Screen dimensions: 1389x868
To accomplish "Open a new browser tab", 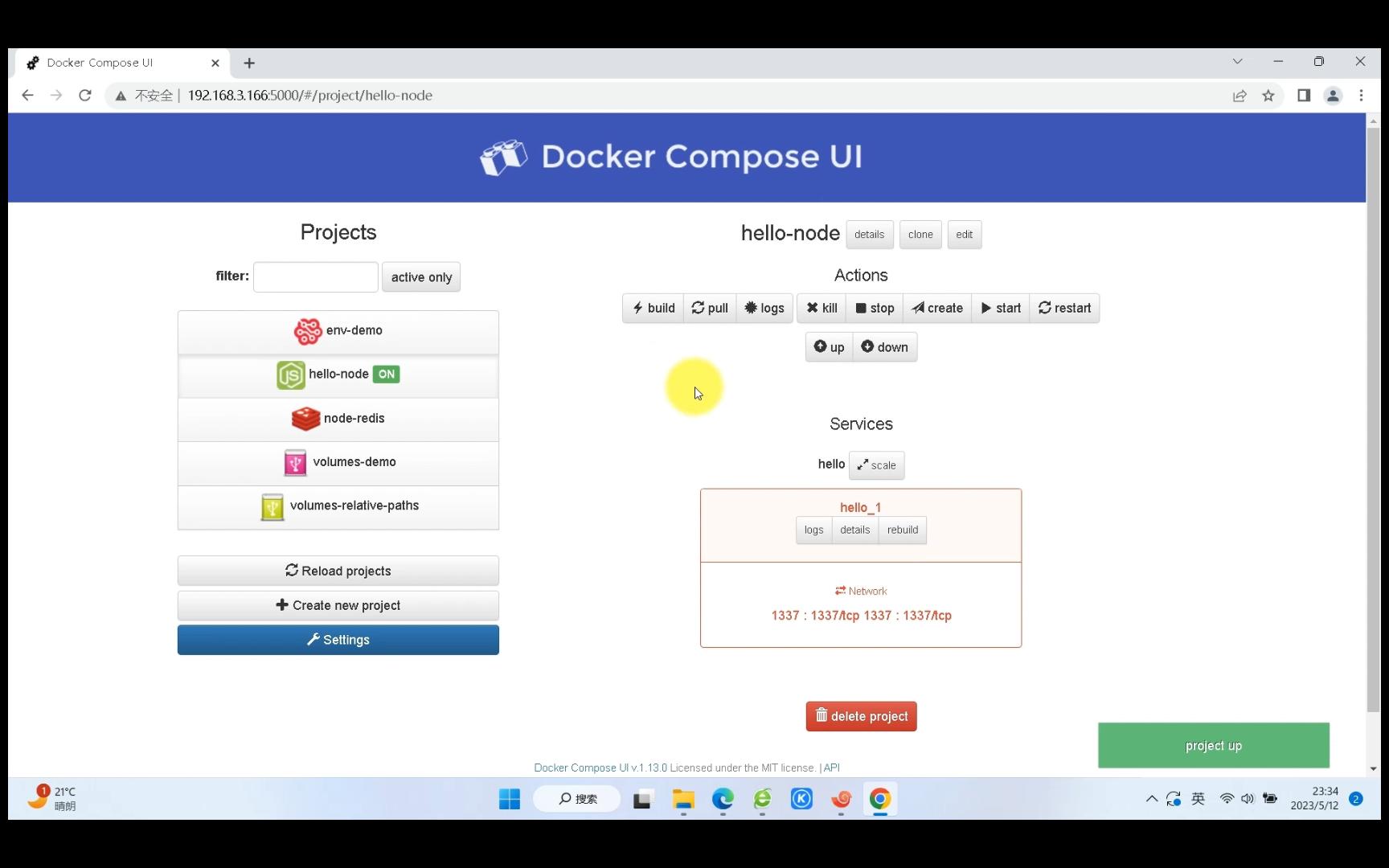I will (249, 63).
